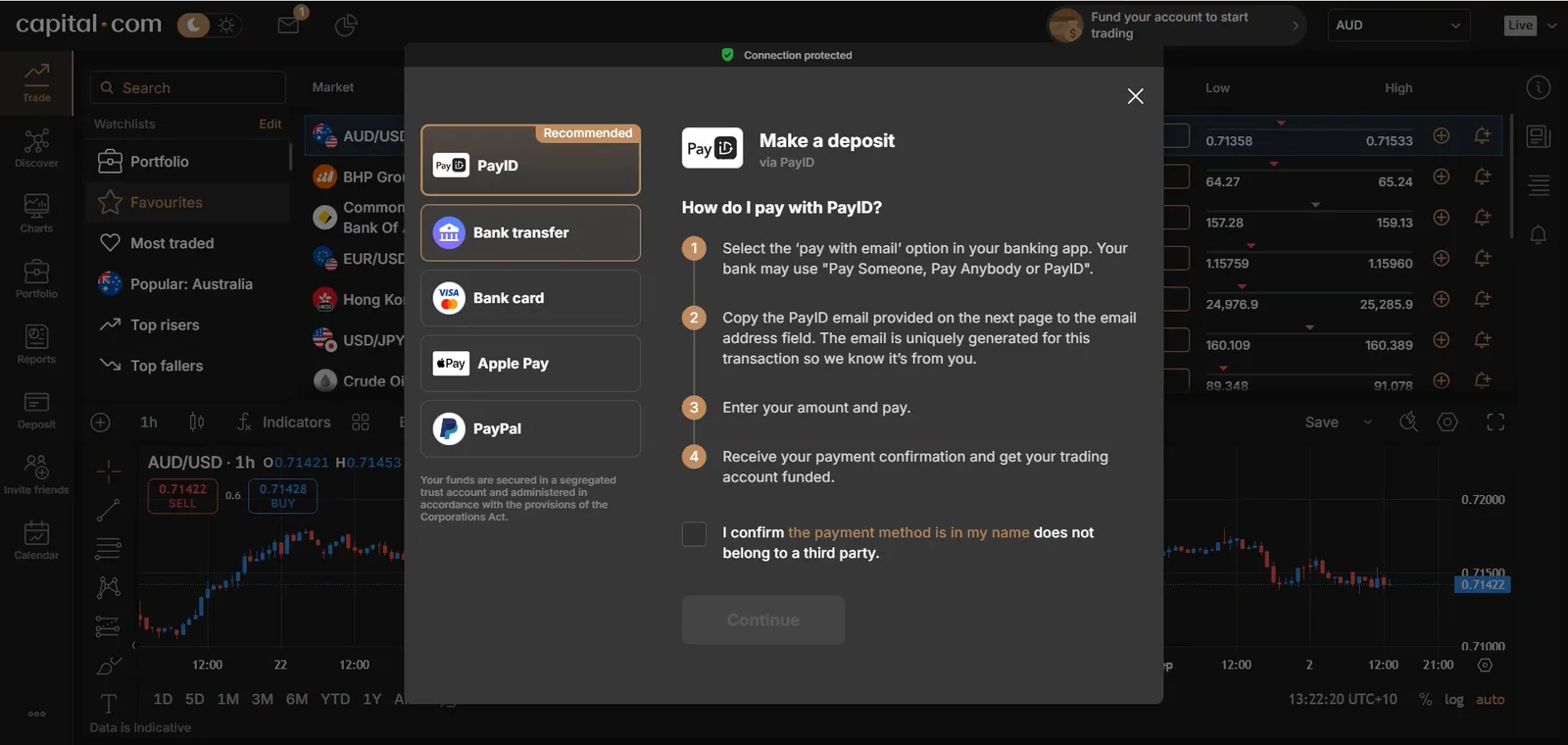Open the Calendar section in sidebar
The width and height of the screenshot is (1568, 745).
point(36,540)
